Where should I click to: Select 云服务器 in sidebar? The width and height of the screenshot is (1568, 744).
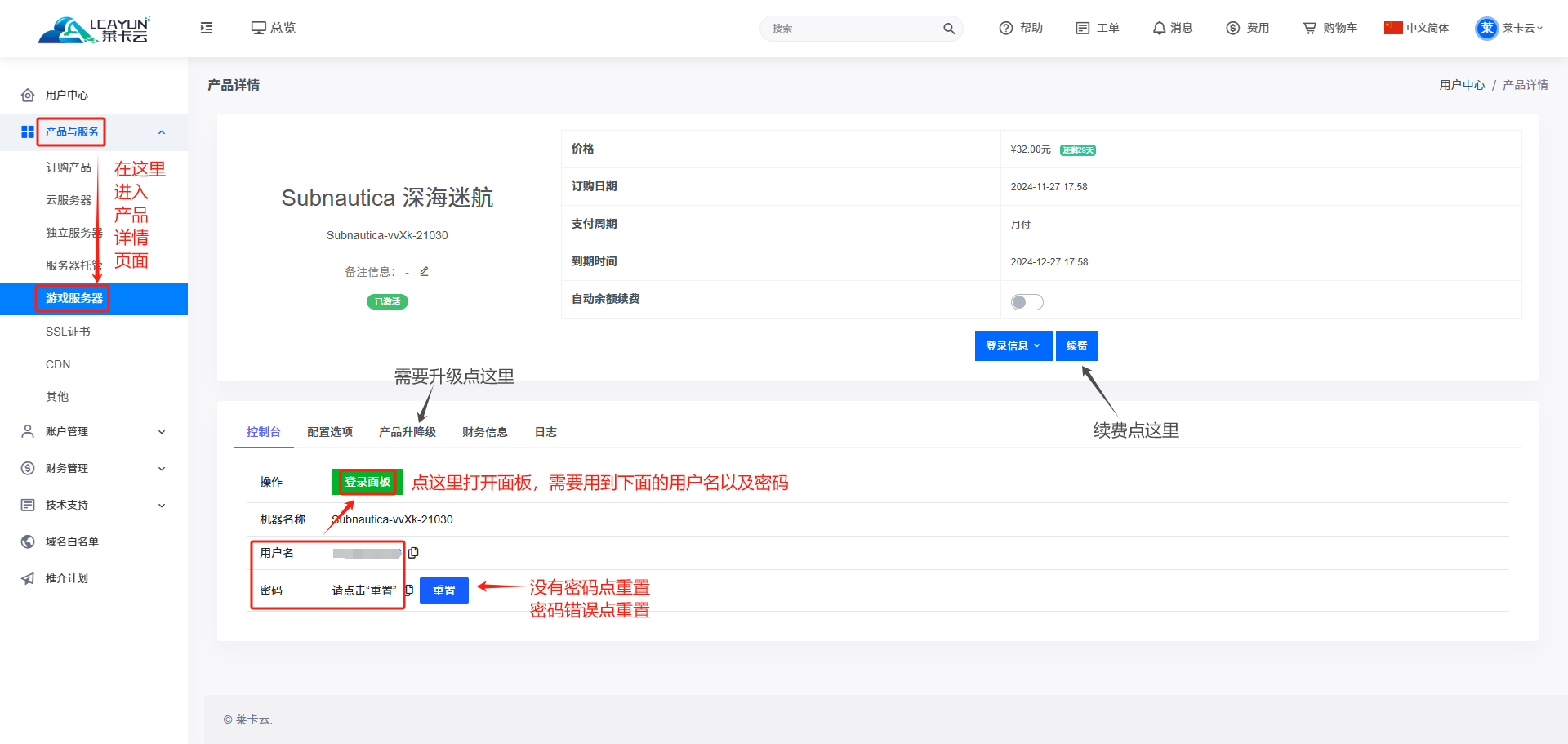point(69,200)
